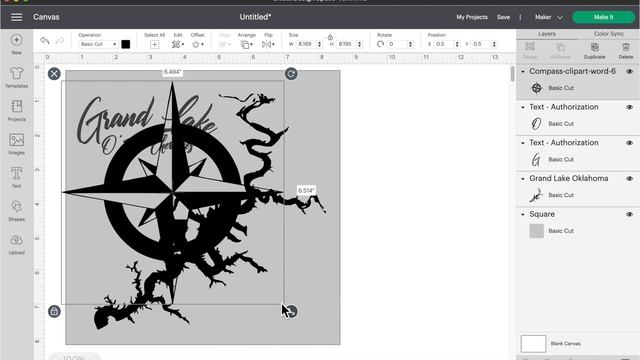Hide the second Text - Authorization layer
Image resolution: width=640 pixels, height=360 pixels.
click(629, 143)
